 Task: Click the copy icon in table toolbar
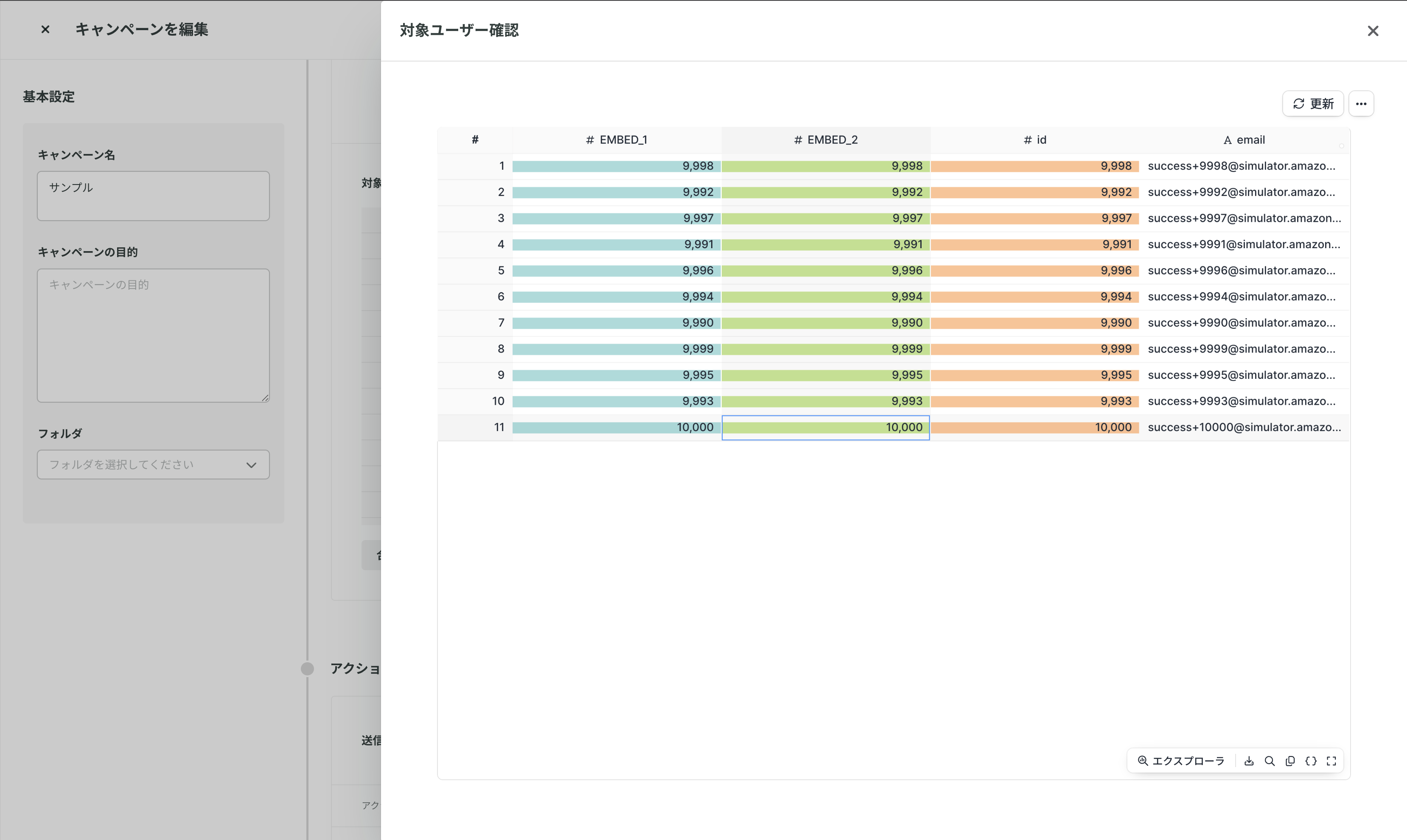(1290, 762)
